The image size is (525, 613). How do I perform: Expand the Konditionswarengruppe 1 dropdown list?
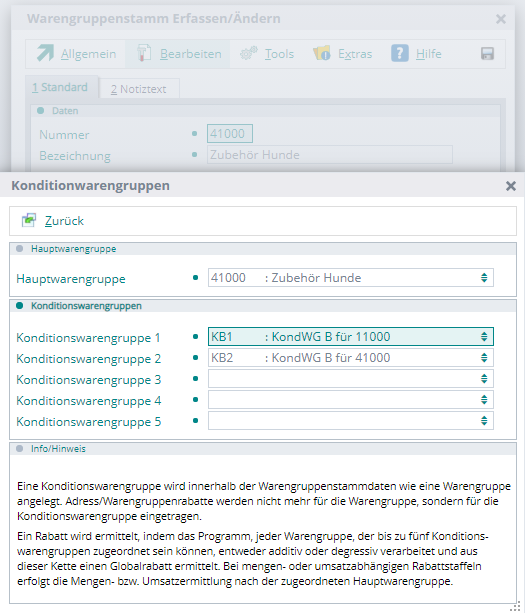tap(484, 337)
